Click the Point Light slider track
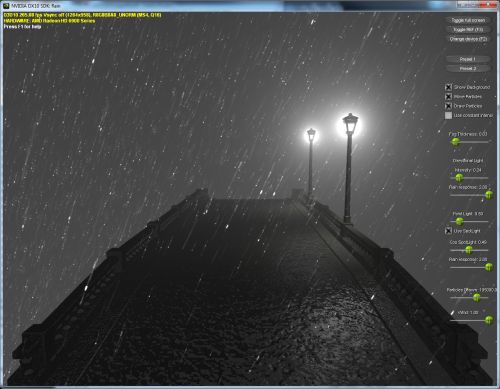The width and height of the screenshot is (500, 389). pyautogui.click(x=469, y=221)
